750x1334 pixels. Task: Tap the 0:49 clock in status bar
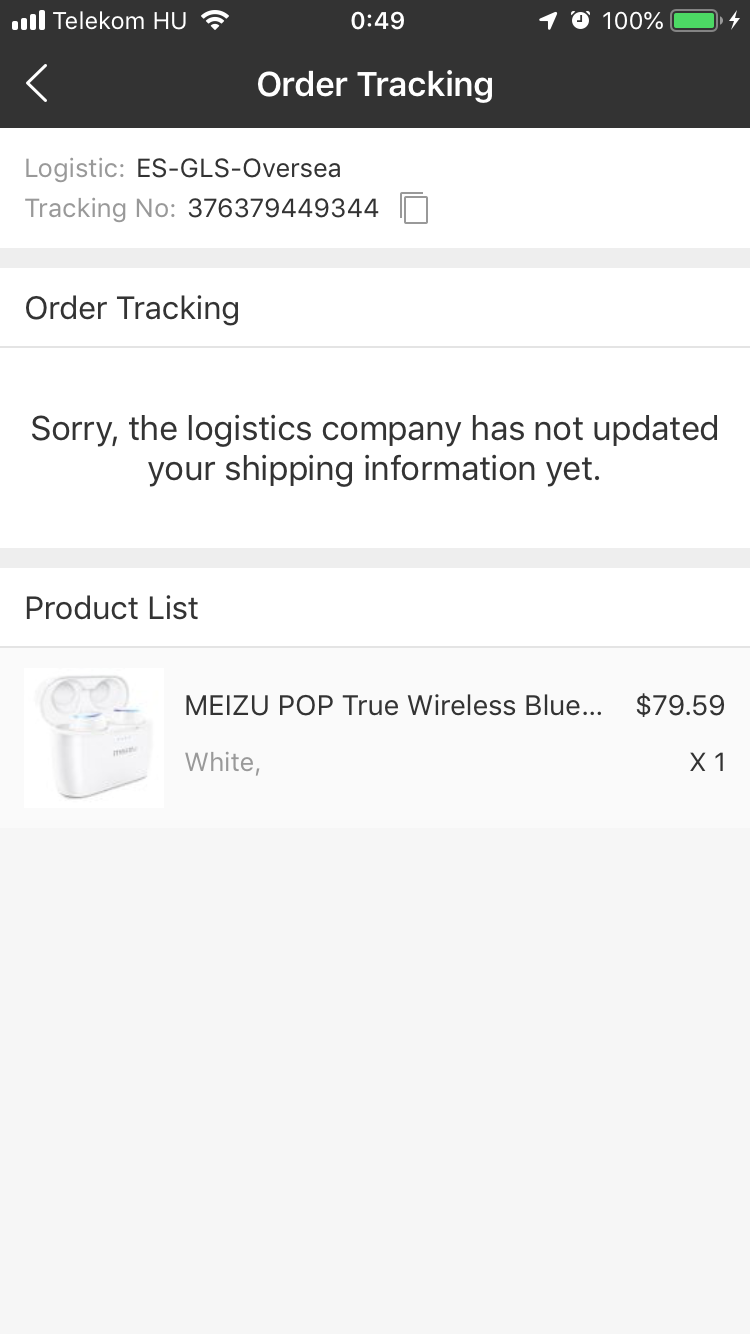click(x=377, y=21)
